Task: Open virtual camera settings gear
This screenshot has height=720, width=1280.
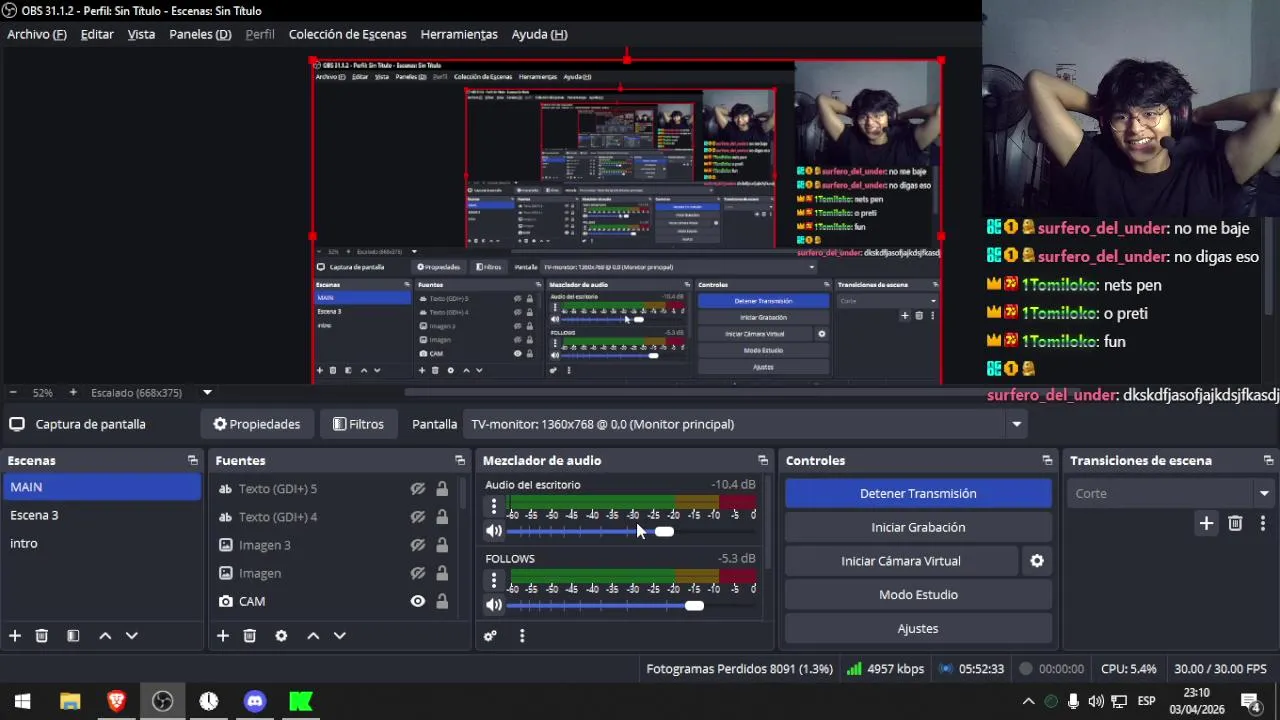Action: [x=1037, y=561]
